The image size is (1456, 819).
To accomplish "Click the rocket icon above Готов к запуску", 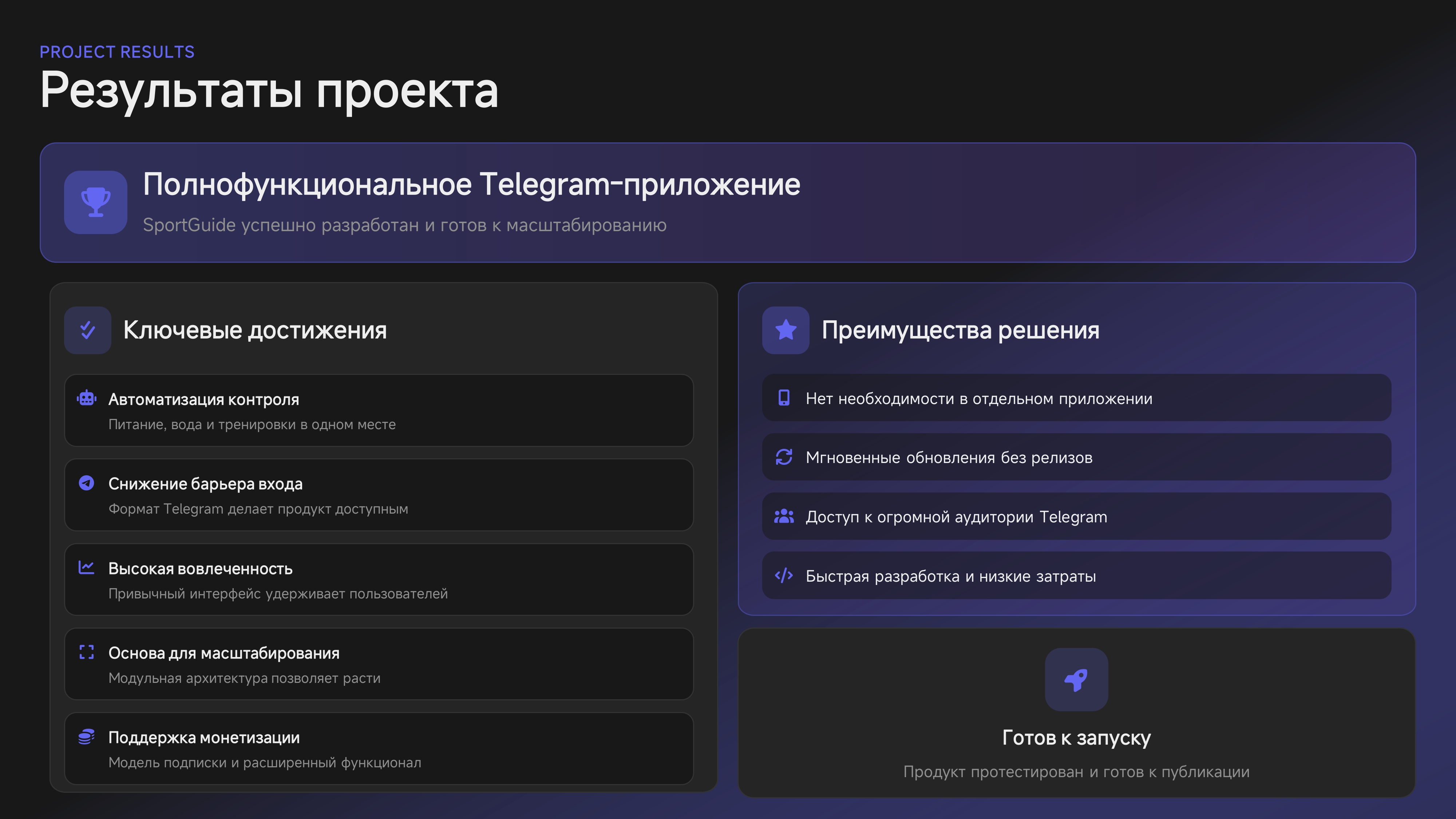I will tap(1076, 679).
